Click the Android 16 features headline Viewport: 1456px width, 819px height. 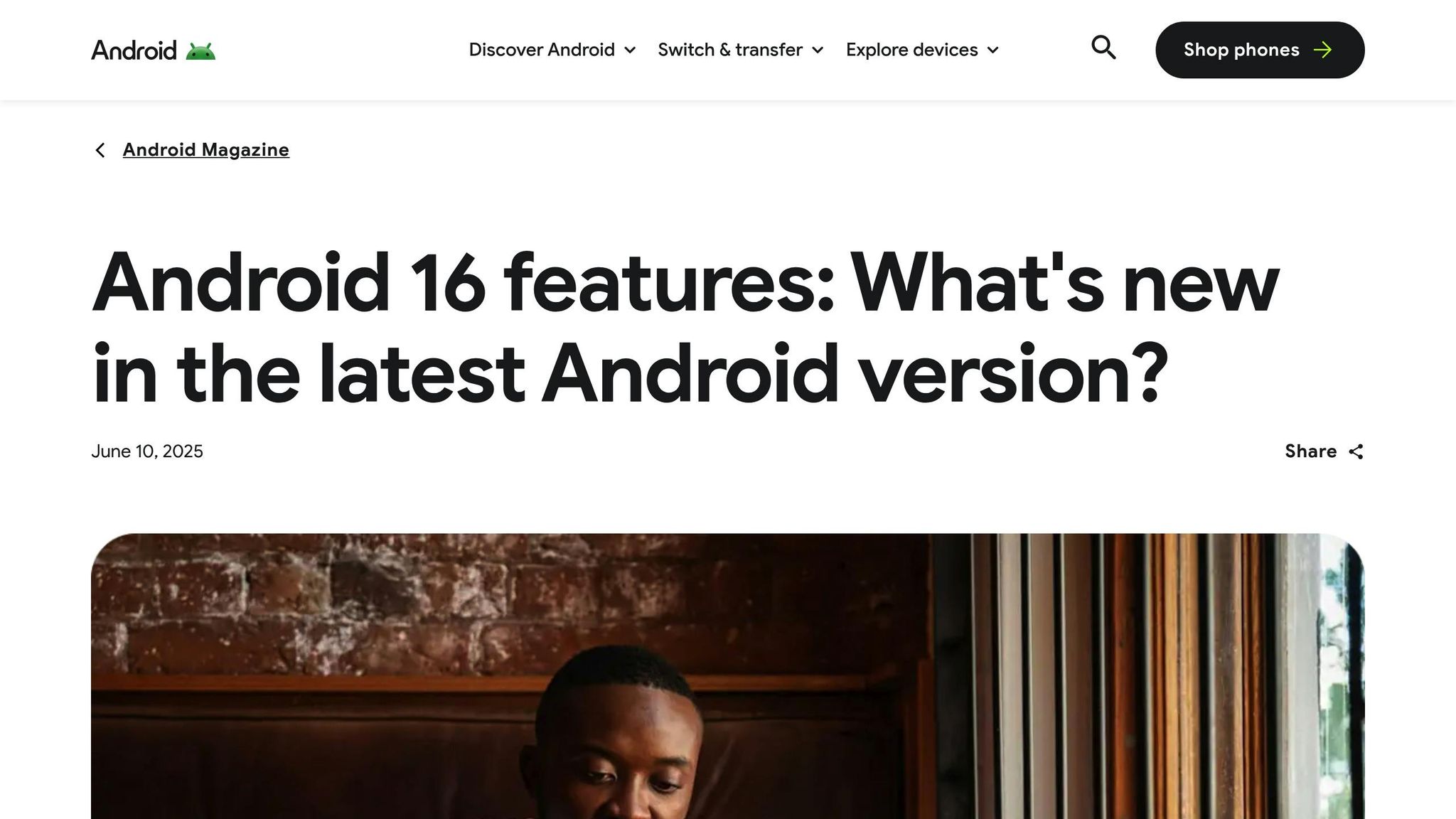685,328
